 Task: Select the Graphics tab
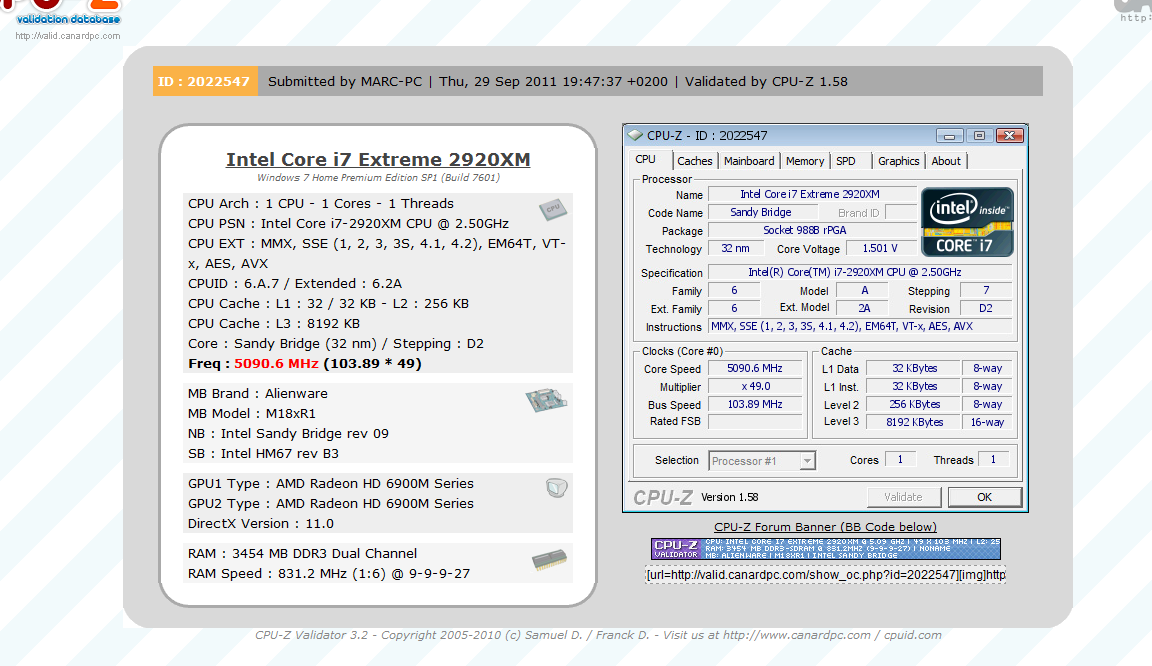tap(899, 161)
